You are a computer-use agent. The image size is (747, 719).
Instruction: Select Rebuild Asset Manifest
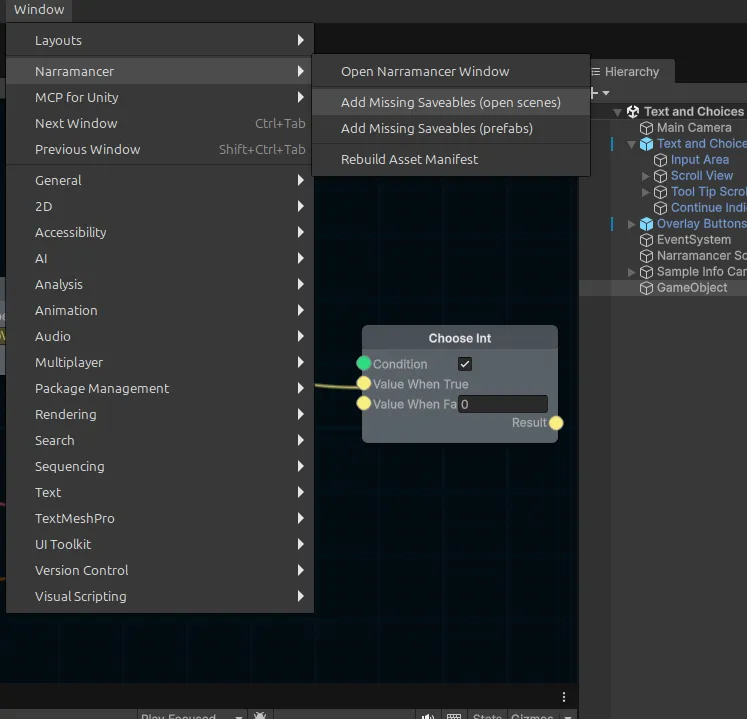[451, 159]
